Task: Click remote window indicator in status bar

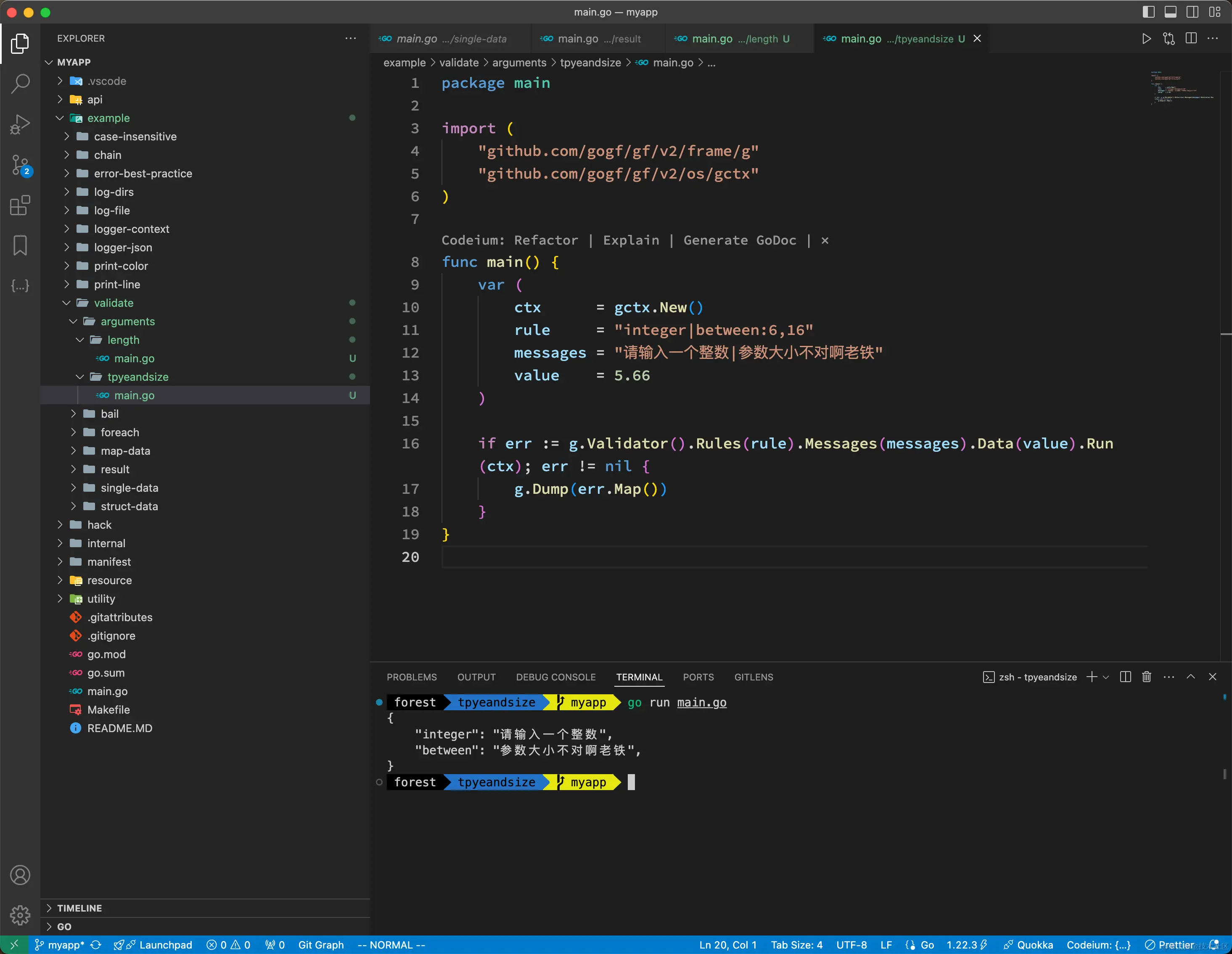Action: [x=15, y=945]
